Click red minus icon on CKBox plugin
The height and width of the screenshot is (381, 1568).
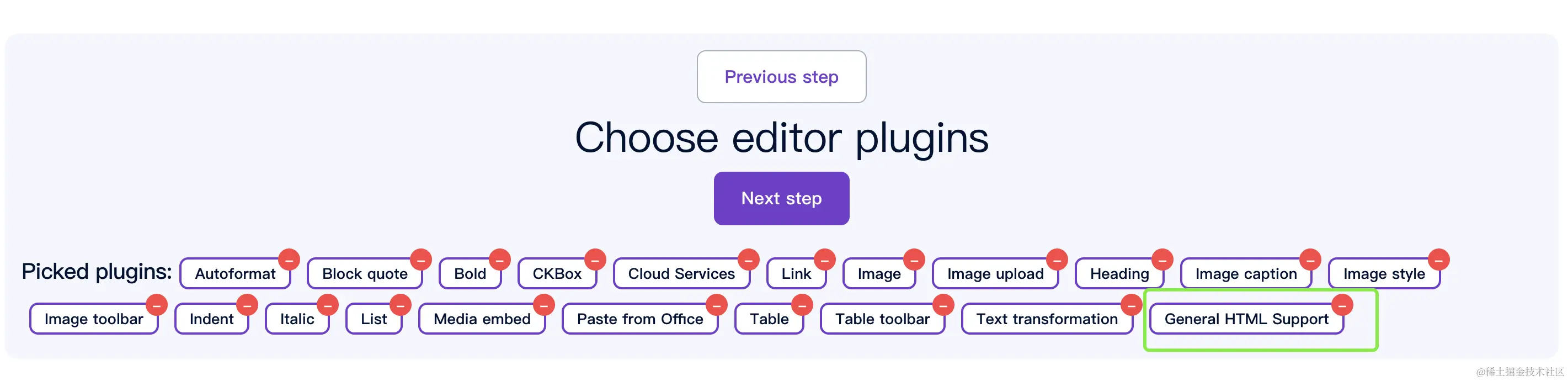pyautogui.click(x=595, y=260)
